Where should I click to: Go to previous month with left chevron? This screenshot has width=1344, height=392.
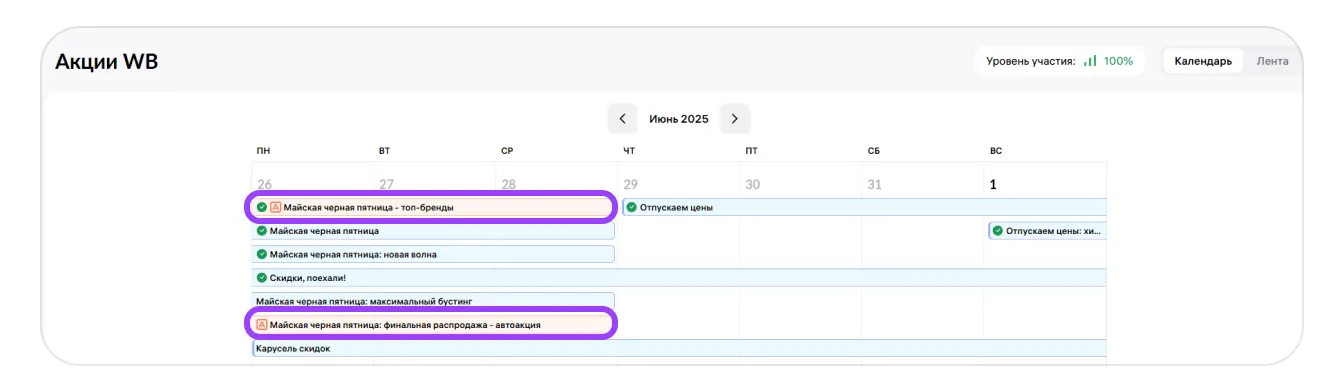tap(622, 119)
